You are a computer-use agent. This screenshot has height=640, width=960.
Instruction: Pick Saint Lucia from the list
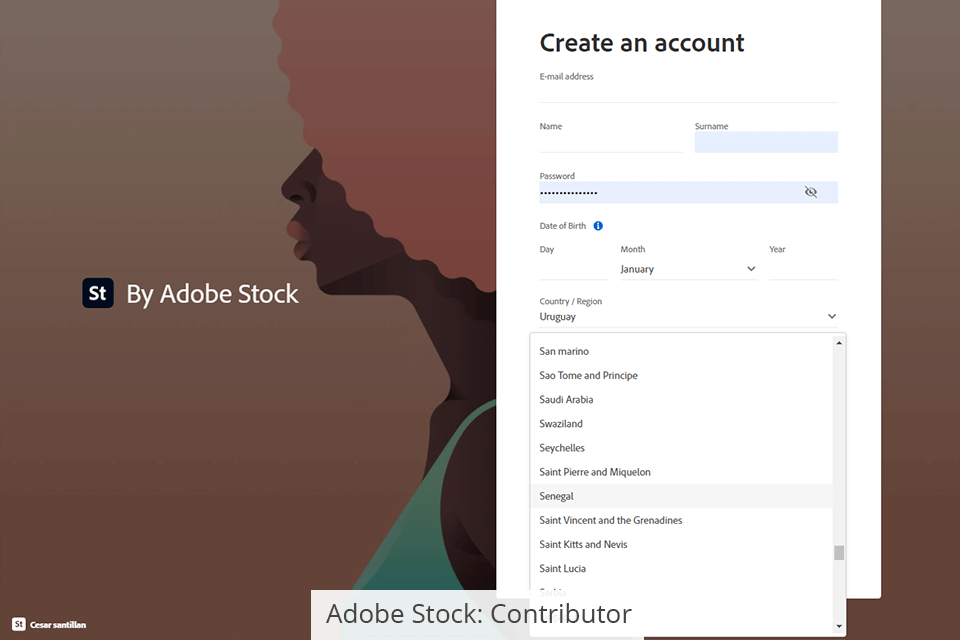tap(563, 569)
